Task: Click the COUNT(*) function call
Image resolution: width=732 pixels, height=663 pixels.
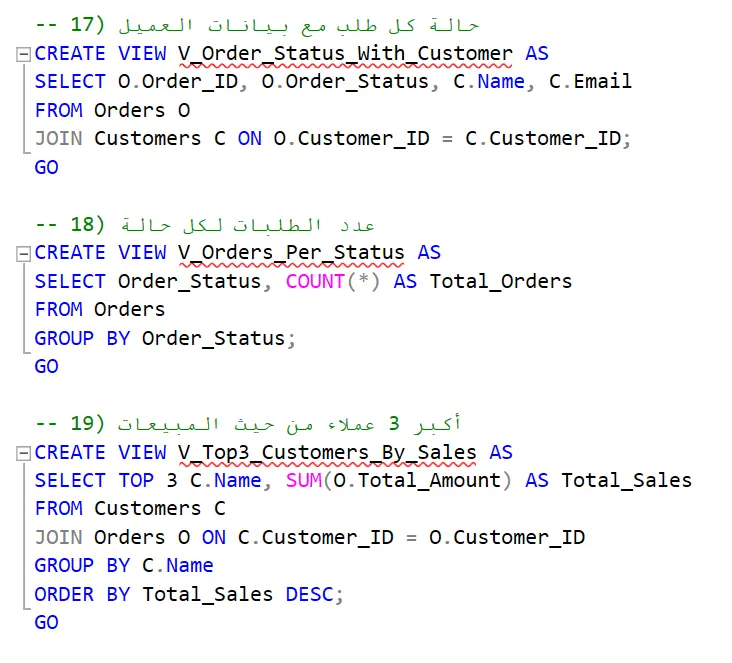Action: [x=333, y=282]
